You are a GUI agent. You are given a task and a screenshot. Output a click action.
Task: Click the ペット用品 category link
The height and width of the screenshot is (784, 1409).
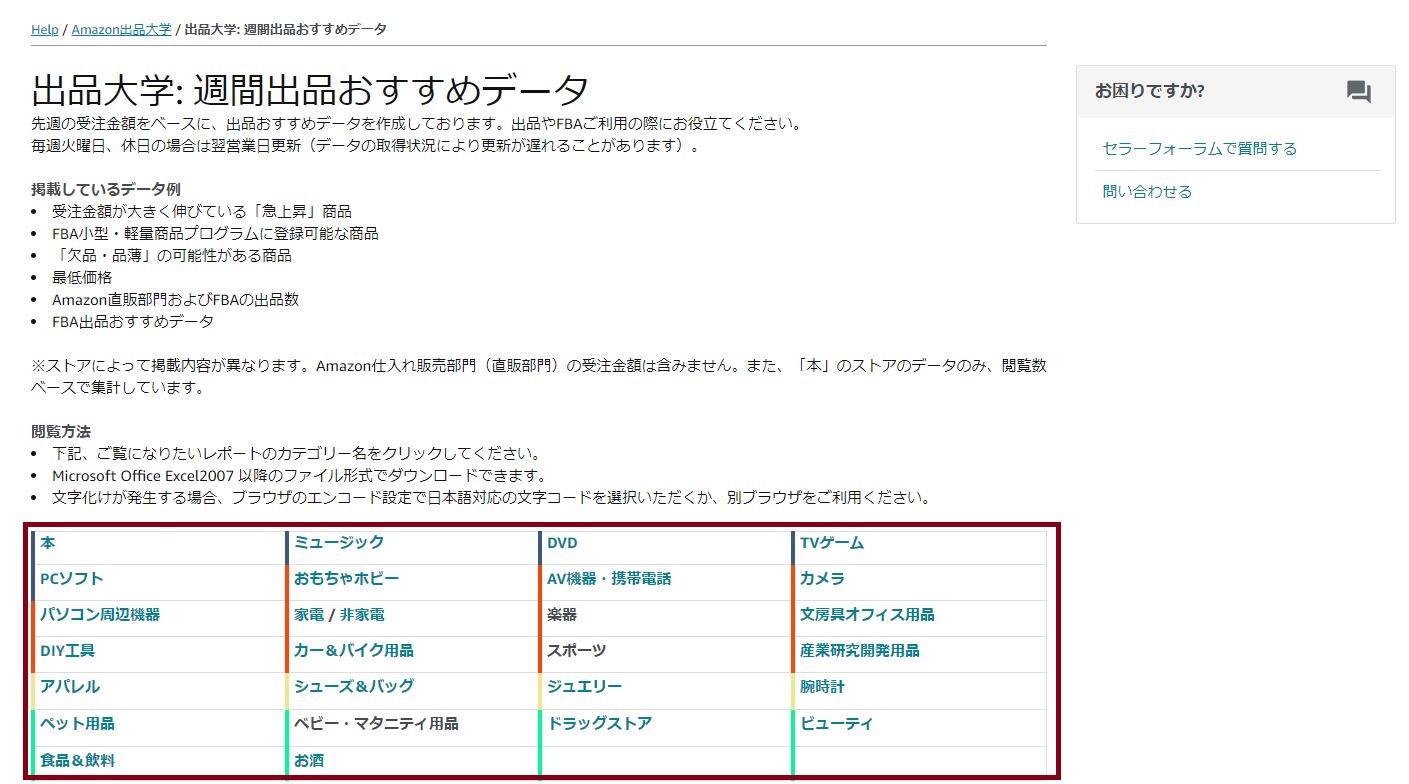[77, 724]
